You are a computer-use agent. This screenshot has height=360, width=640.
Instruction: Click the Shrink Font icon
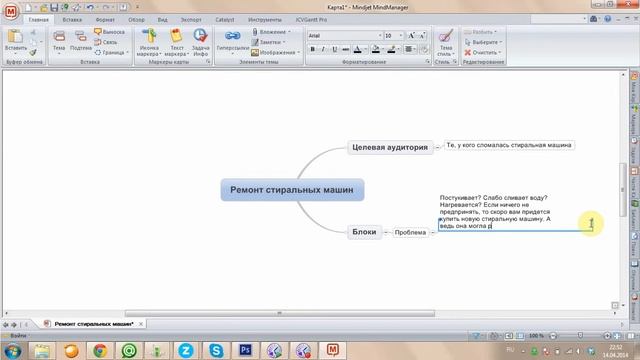[422, 36]
